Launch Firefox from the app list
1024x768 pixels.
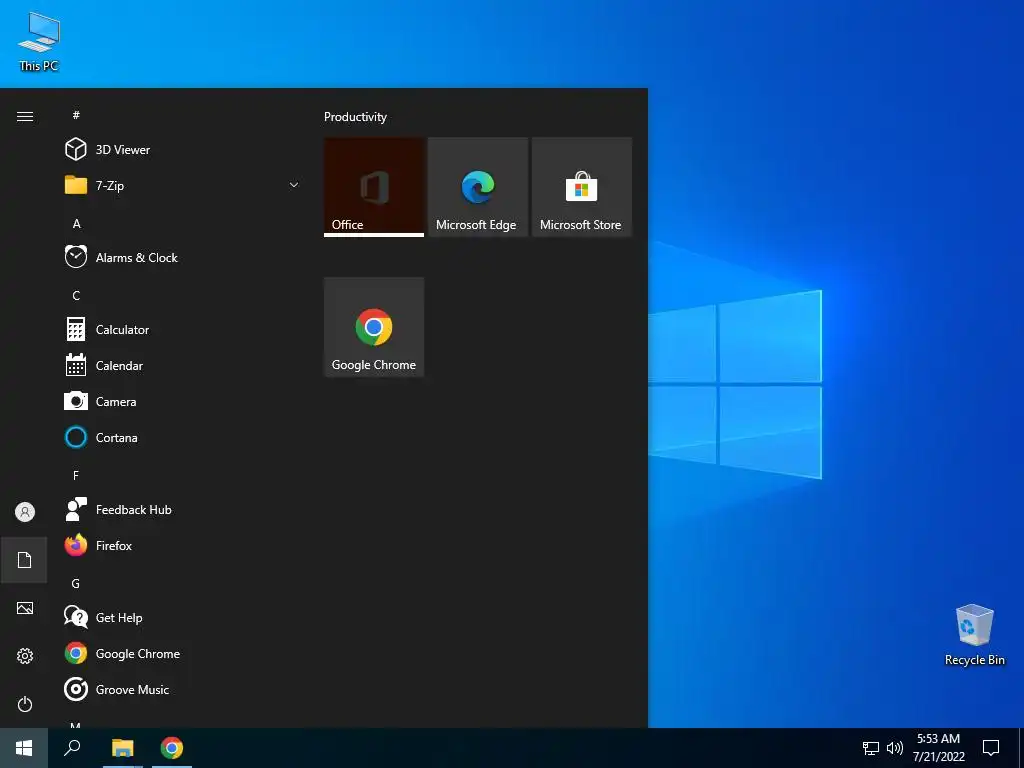(x=182, y=545)
